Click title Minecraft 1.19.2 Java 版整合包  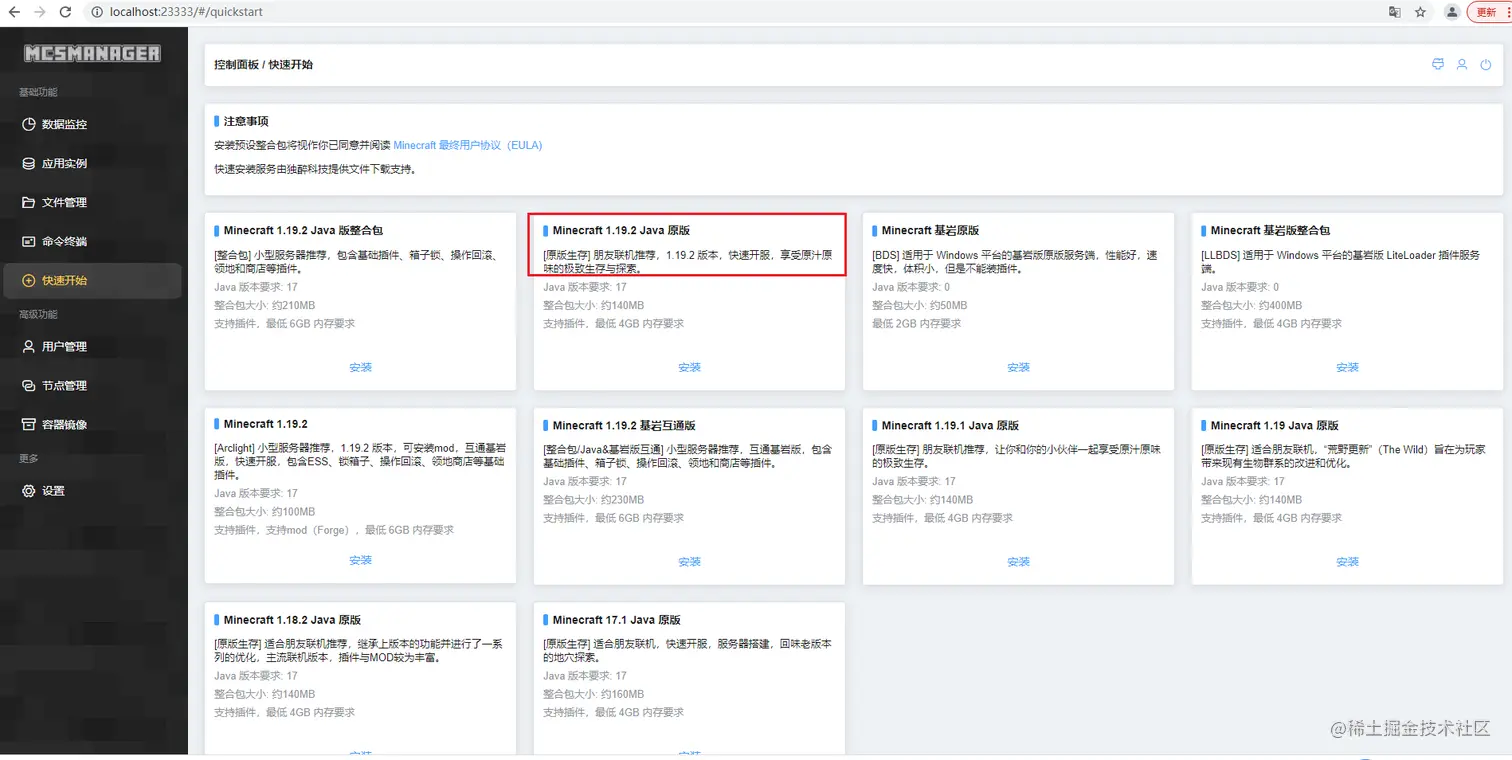[303, 230]
